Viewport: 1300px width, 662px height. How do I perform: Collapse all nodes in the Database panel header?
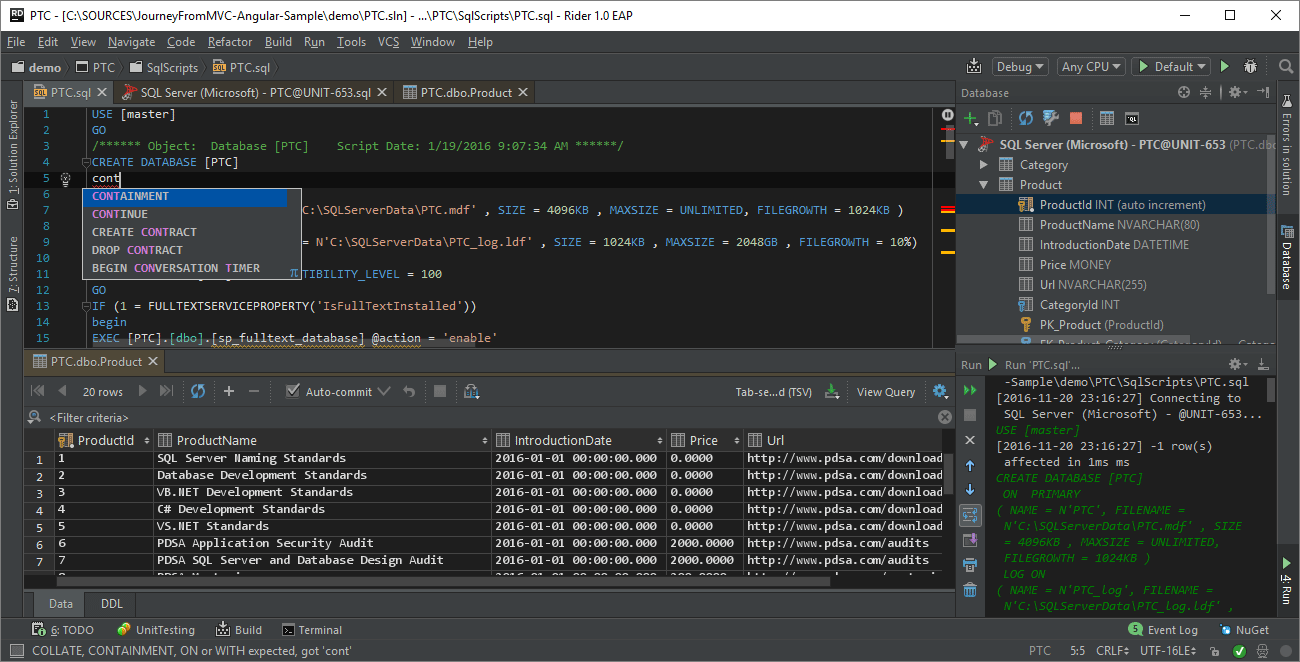pos(1205,92)
